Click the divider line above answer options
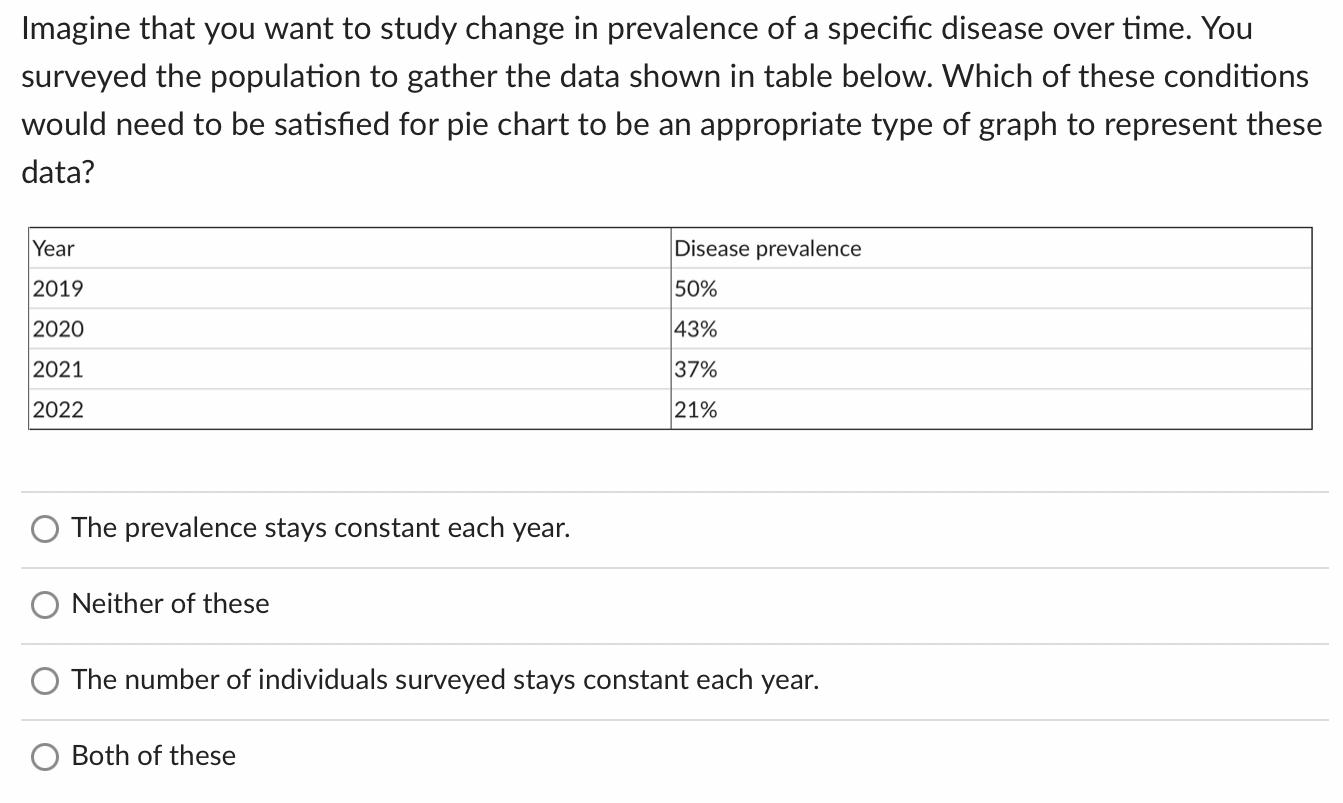Image resolution: width=1343 pixels, height=803 pixels. 670,490
